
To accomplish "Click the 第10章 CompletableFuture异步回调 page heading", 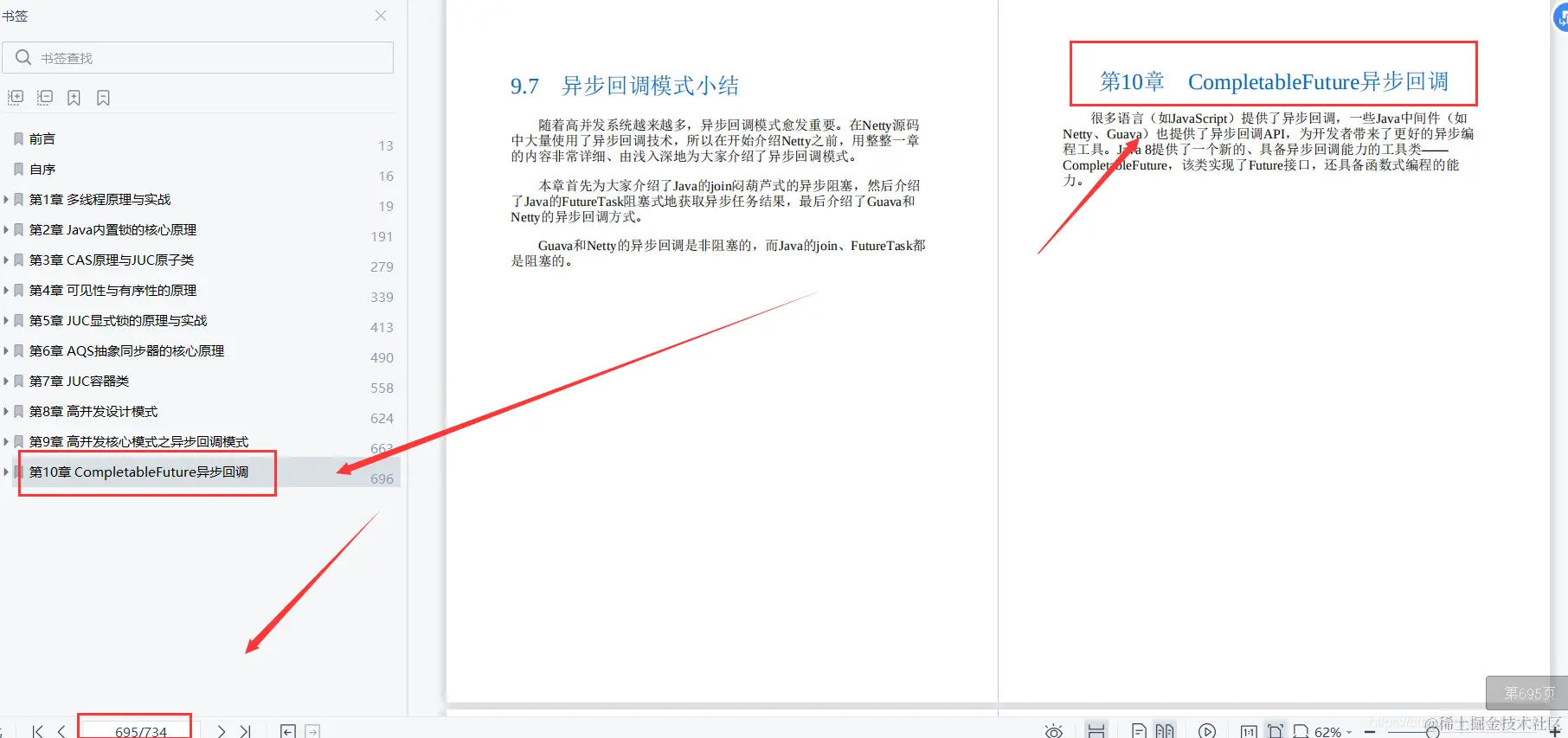I will pyautogui.click(x=1274, y=81).
